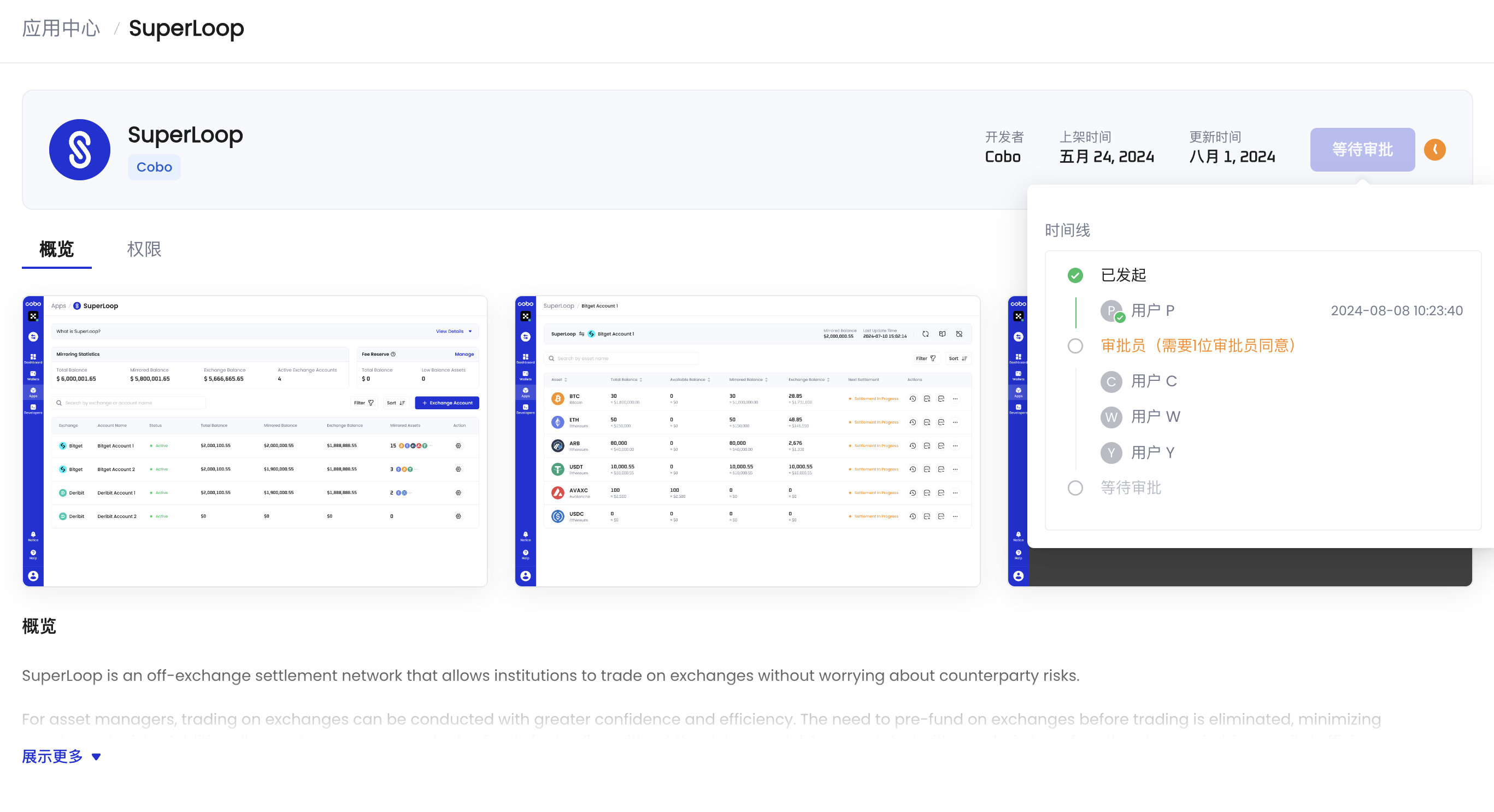The height and width of the screenshot is (812, 1494).
Task: Click the 用户 C avatar icon
Action: coord(1110,381)
